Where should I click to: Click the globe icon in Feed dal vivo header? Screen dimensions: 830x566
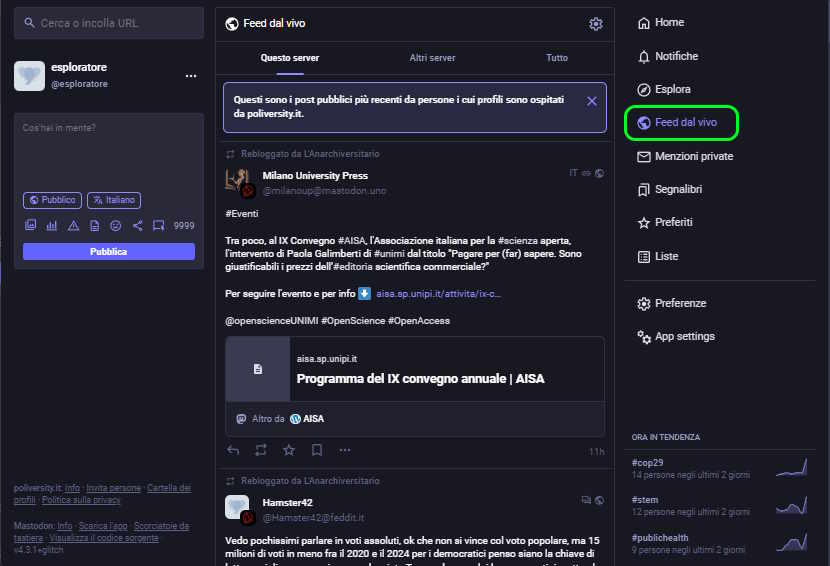click(231, 24)
